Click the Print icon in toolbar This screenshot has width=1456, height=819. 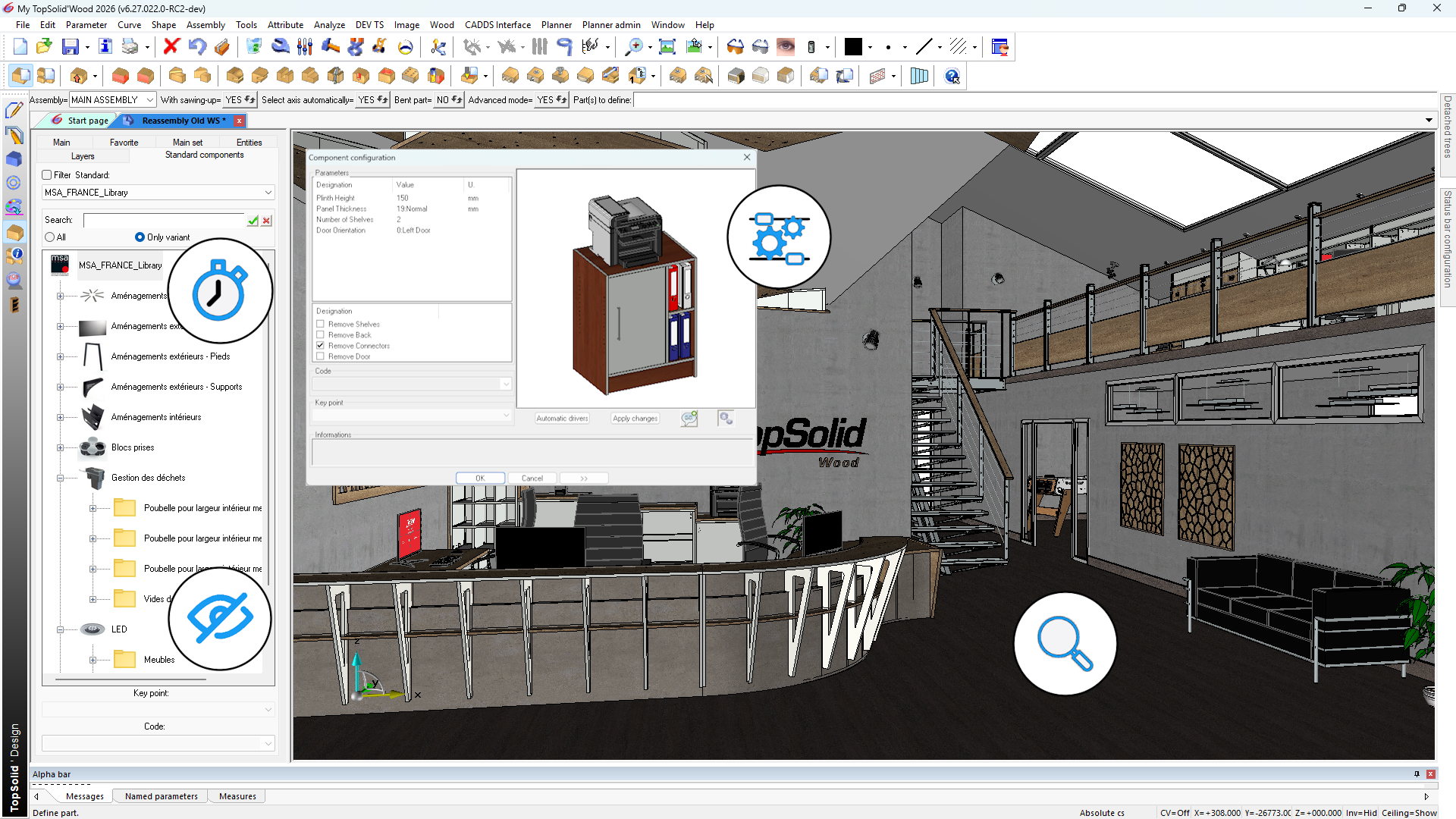(130, 47)
